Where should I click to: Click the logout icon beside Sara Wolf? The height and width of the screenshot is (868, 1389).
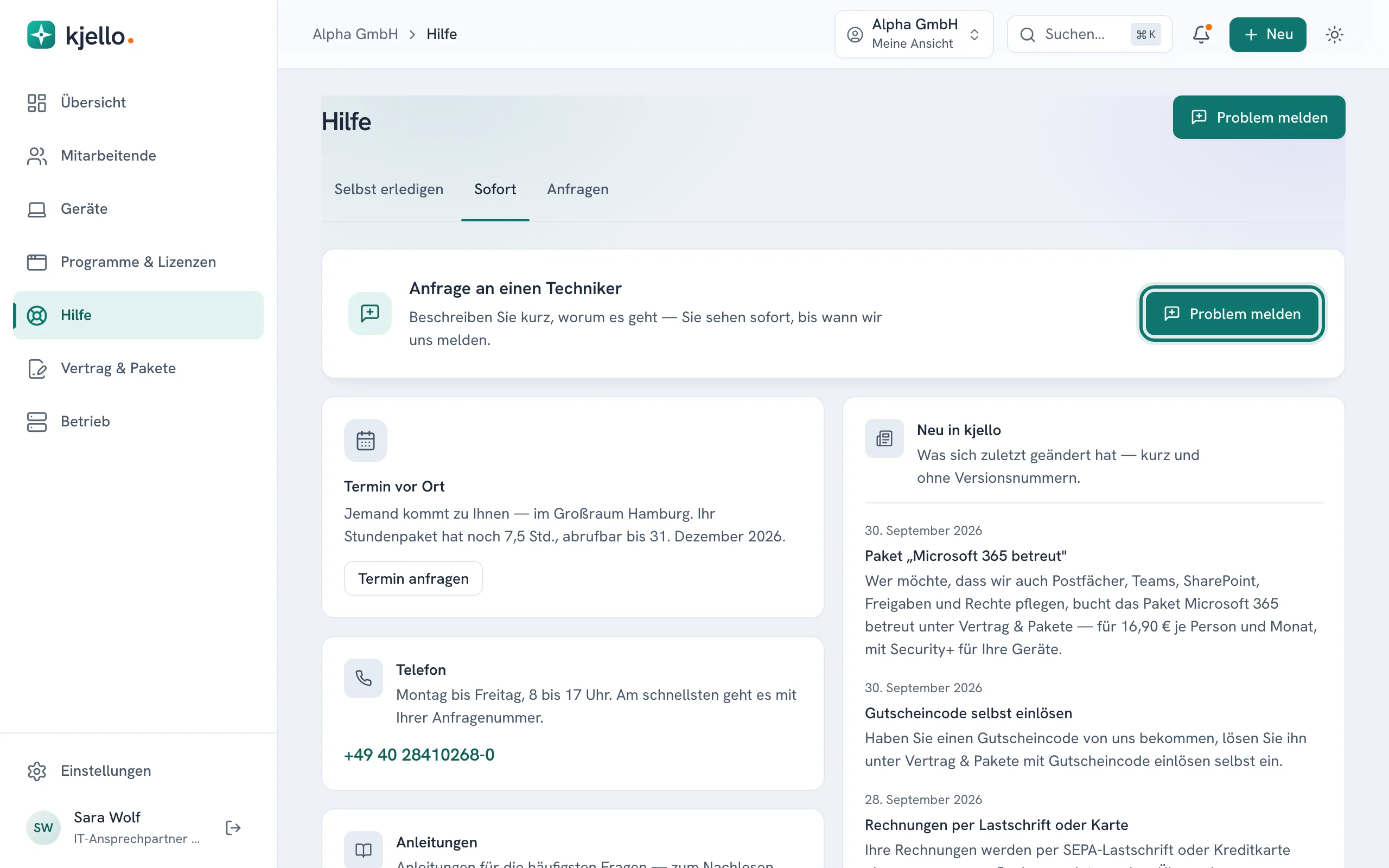tap(233, 827)
